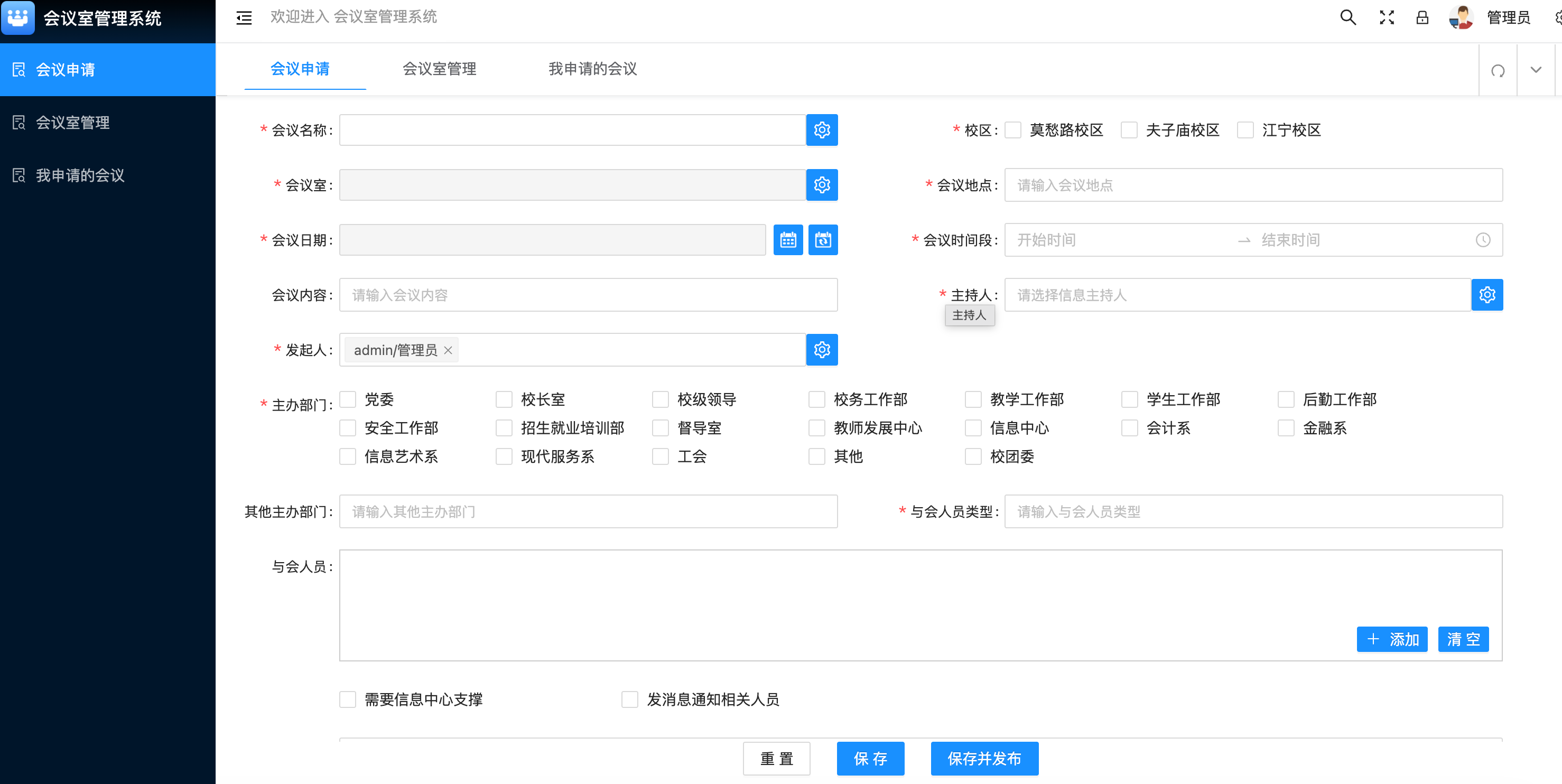1562x784 pixels.
Task: Click the clock icon in 会议时间段
Action: pyautogui.click(x=1483, y=240)
